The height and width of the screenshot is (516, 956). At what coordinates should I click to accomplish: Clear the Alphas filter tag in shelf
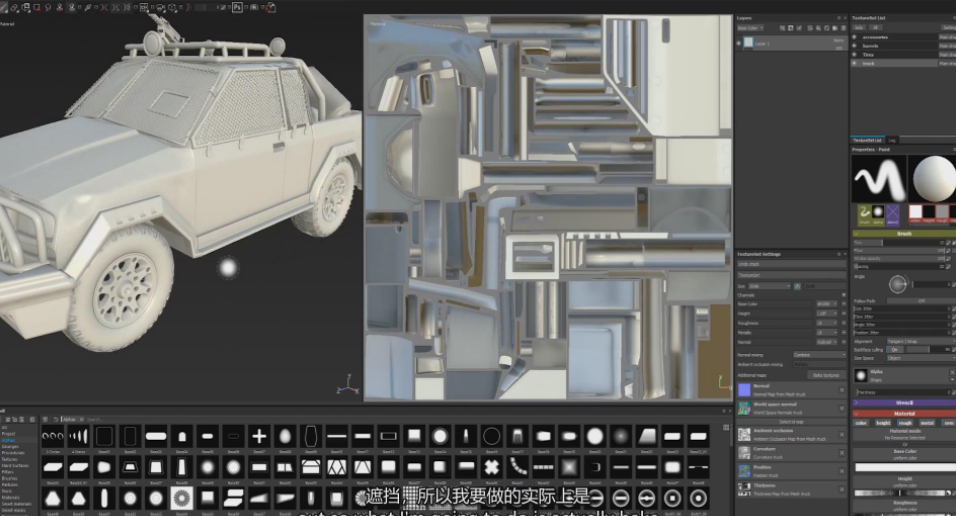click(x=82, y=420)
